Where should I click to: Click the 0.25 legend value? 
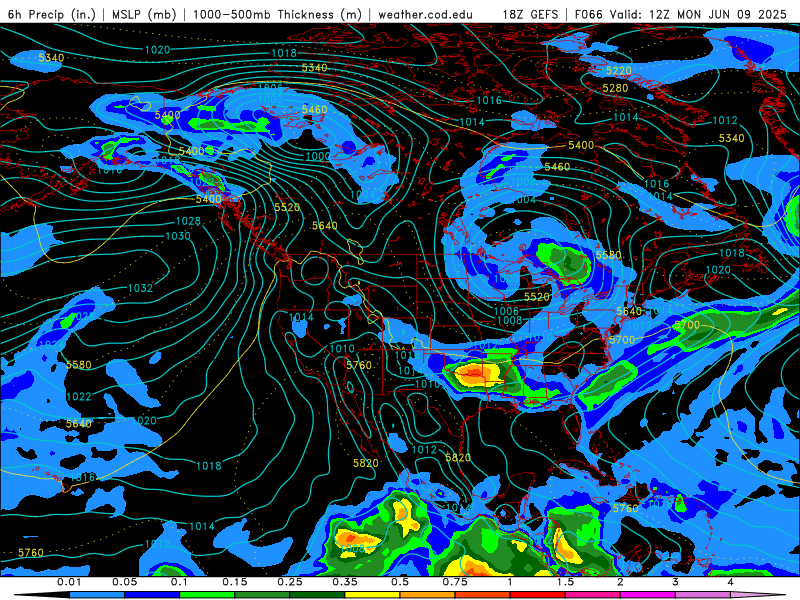[290, 582]
